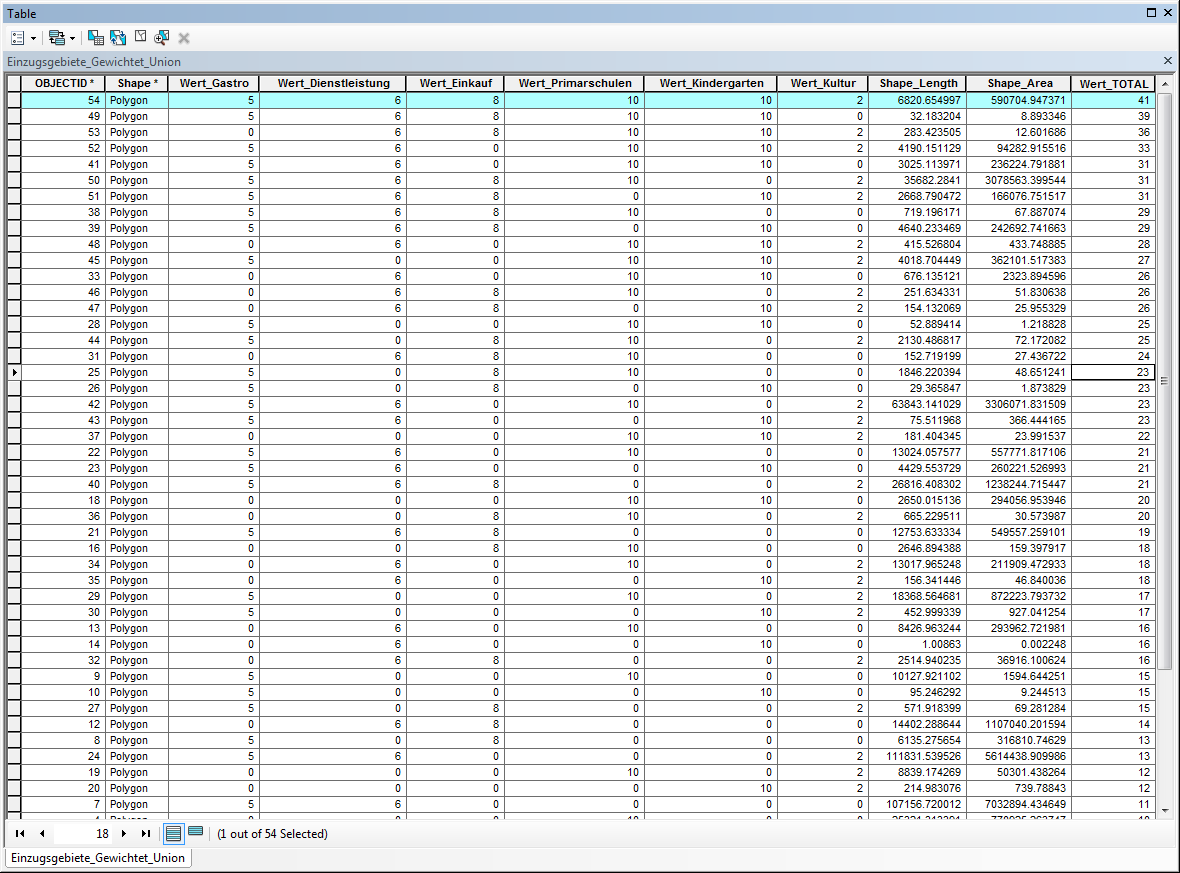Move to the next record
Viewport: 1180px width, 873px height.
click(124, 833)
